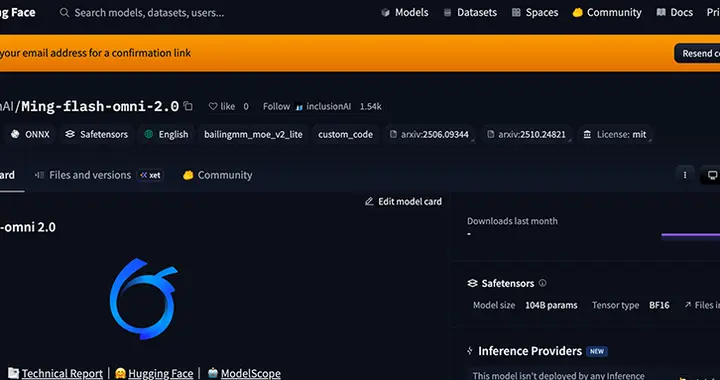Click the License: mit tag
The image size is (720, 380).
(x=615, y=134)
